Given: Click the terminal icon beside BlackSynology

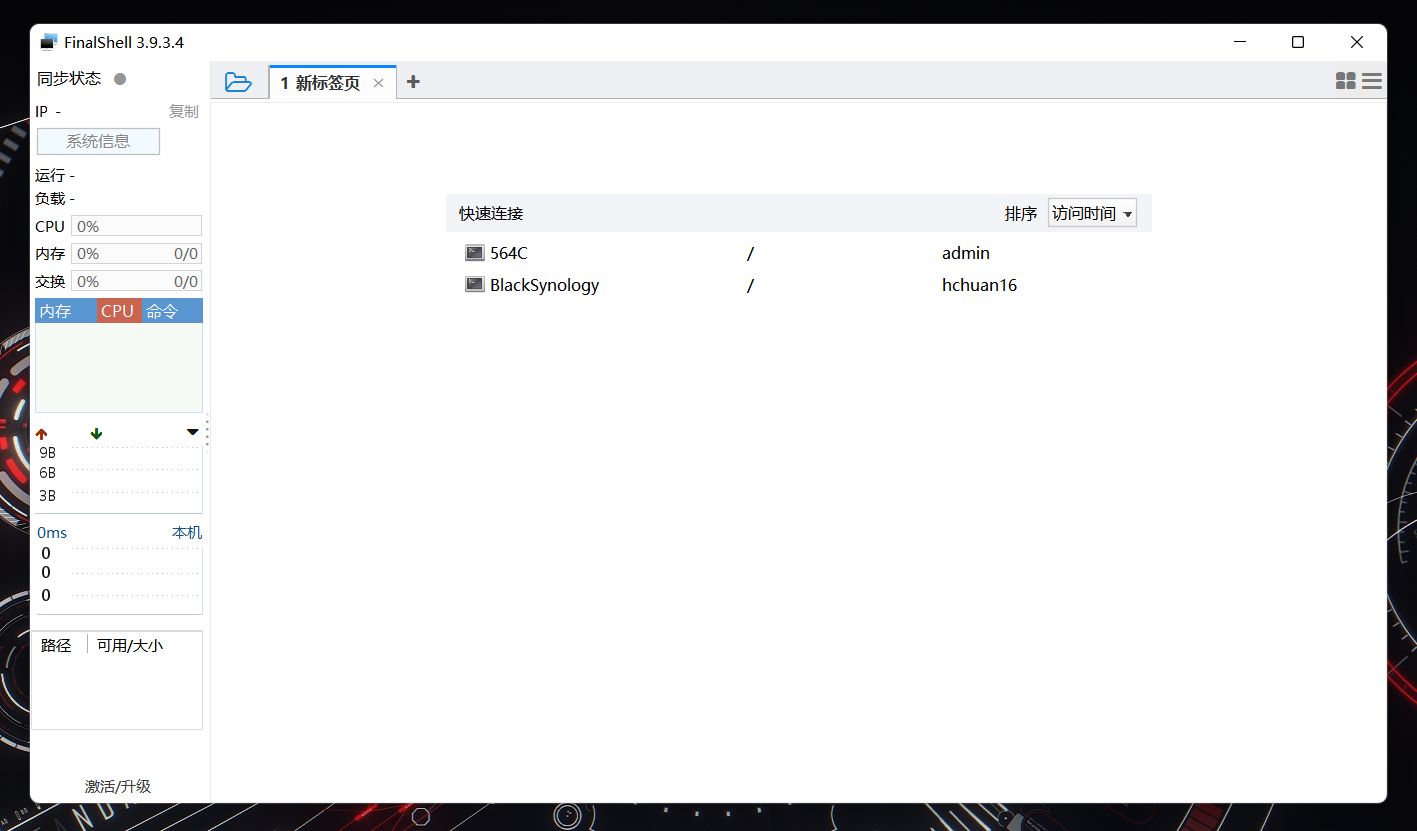Looking at the screenshot, I should tap(474, 285).
